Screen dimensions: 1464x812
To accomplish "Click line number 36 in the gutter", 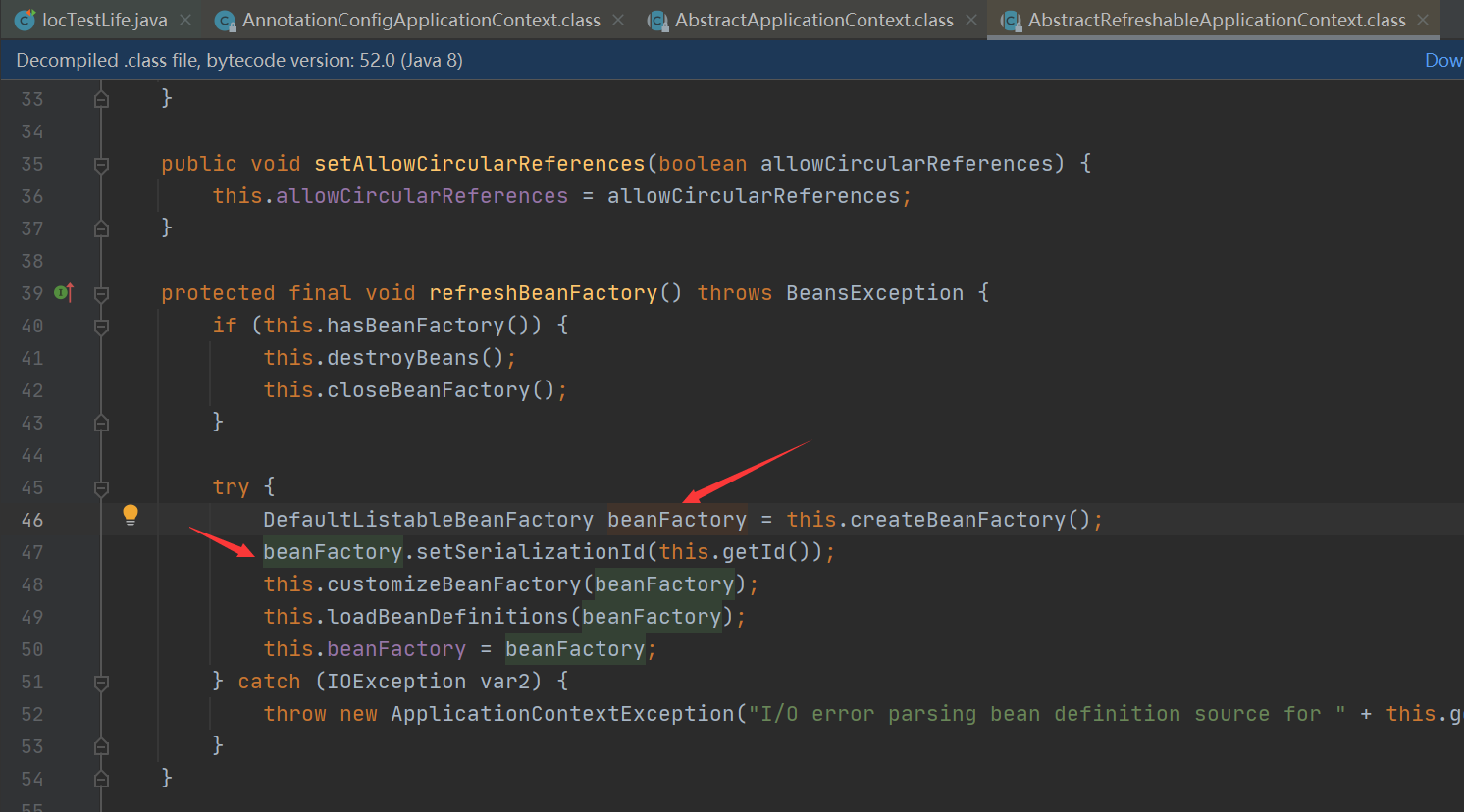I will tap(32, 196).
